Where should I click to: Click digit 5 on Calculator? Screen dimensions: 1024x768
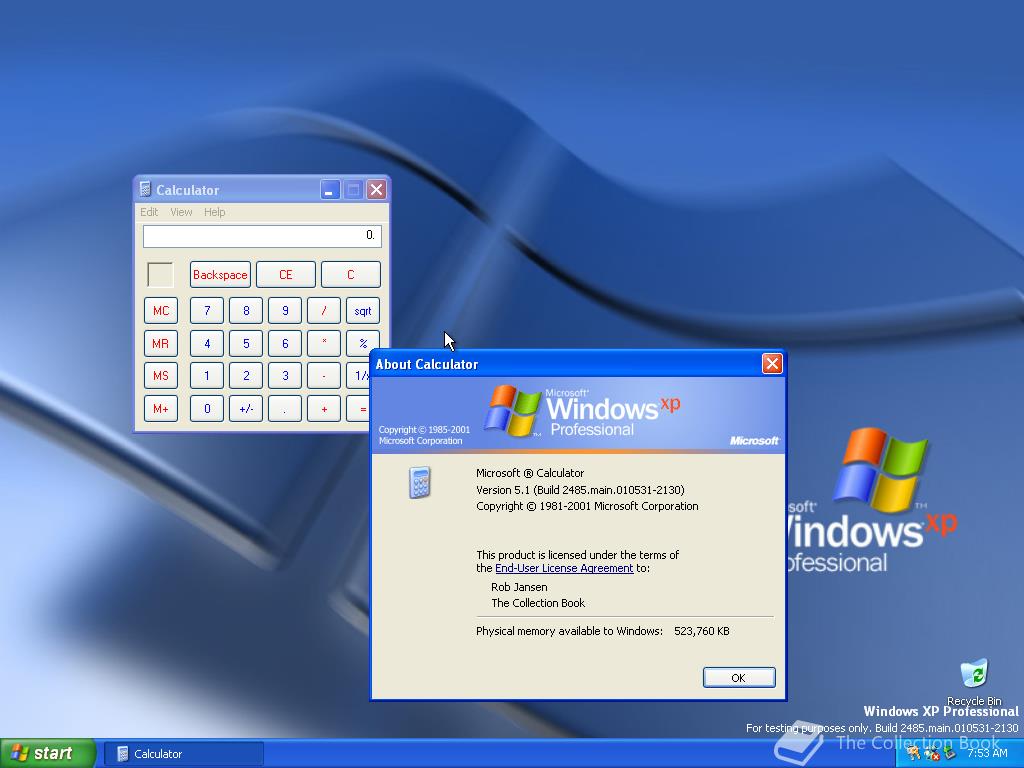coord(246,344)
